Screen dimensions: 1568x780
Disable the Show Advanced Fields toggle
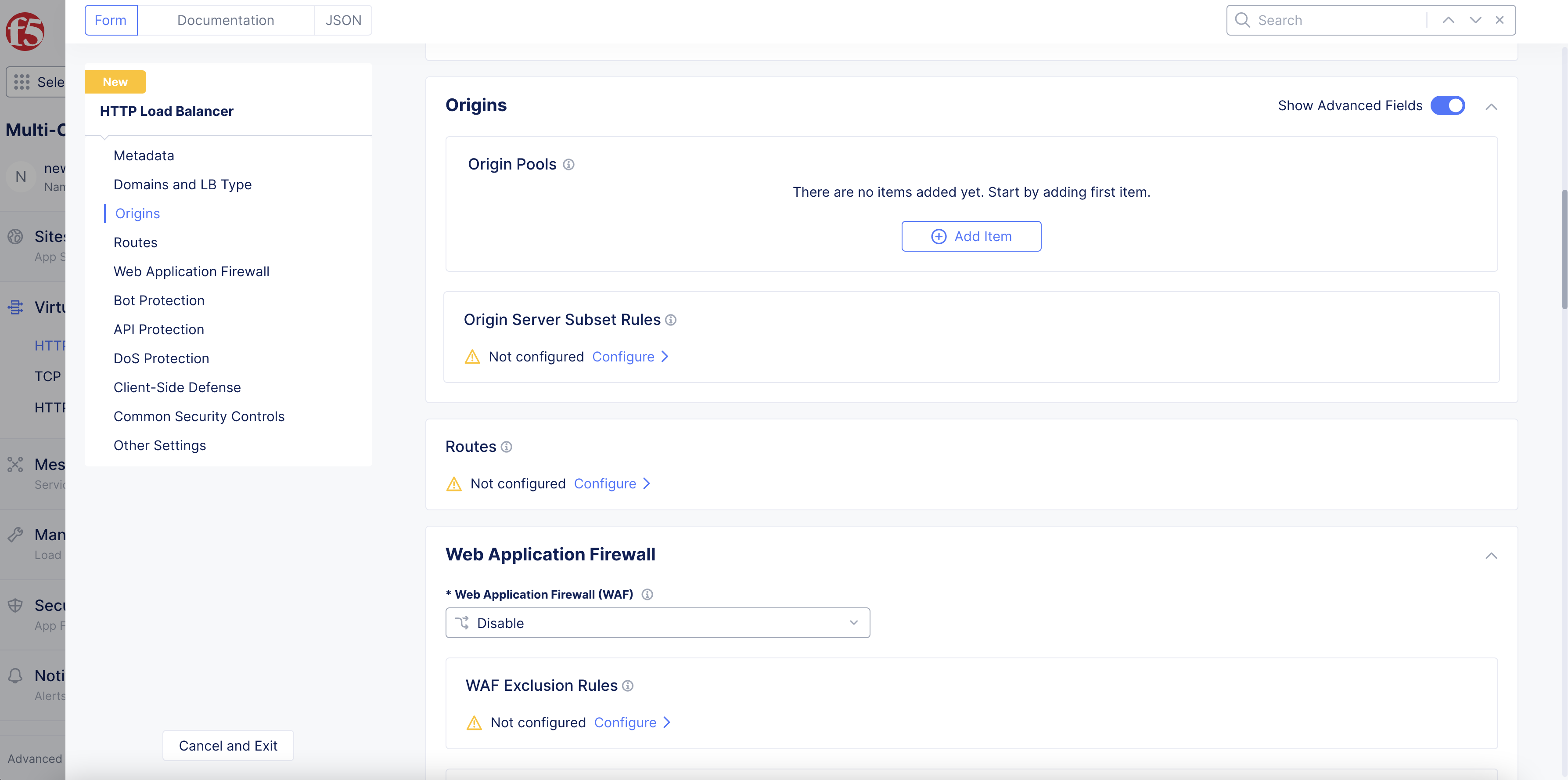point(1447,105)
